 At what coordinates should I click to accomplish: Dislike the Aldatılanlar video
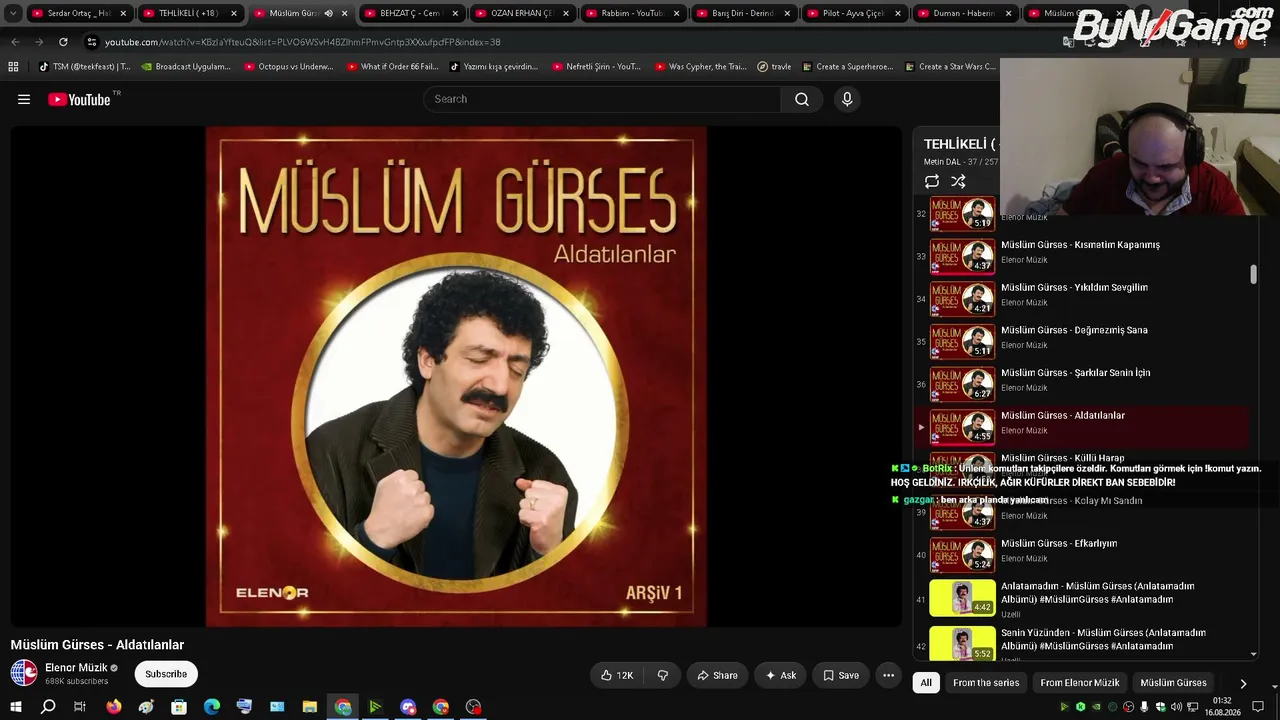663,675
